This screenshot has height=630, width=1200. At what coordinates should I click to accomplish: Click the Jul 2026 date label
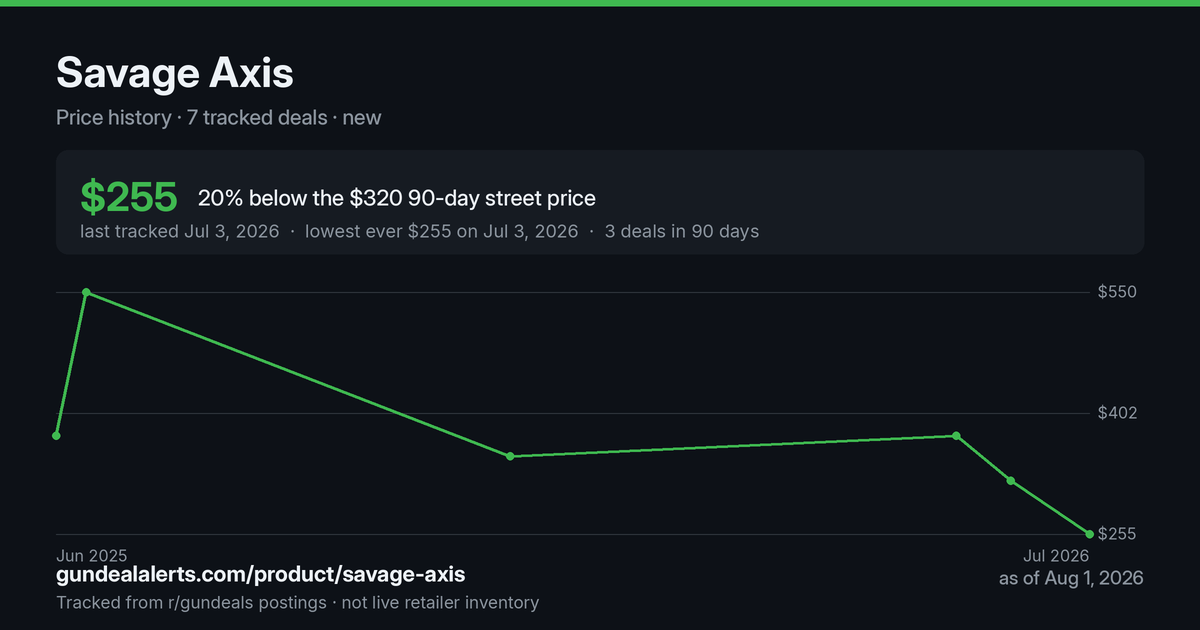click(x=1055, y=555)
